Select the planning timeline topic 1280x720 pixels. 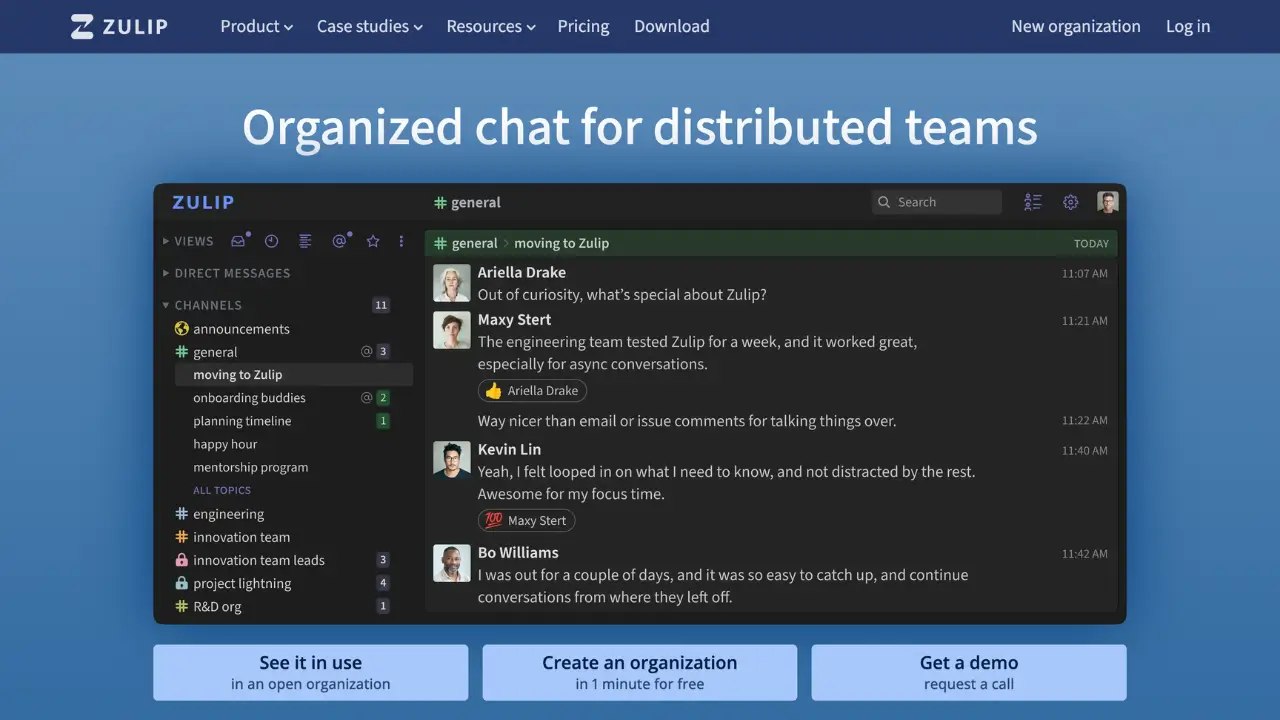[x=242, y=421]
